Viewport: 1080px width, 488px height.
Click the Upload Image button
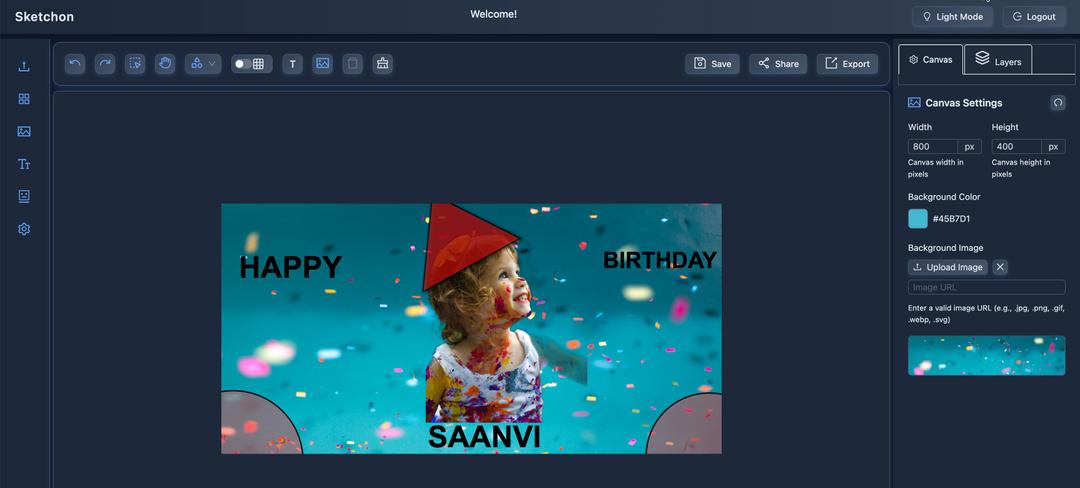[x=948, y=267]
